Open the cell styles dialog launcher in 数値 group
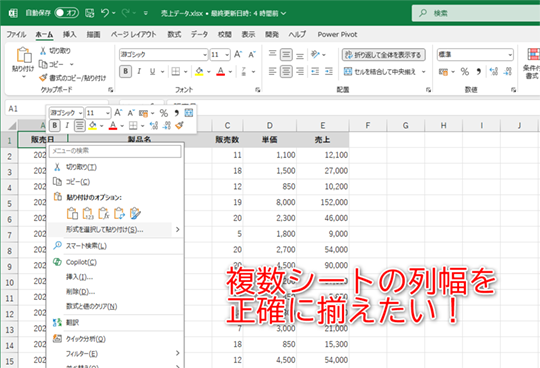Viewport: 540px width, 368px height. point(513,90)
